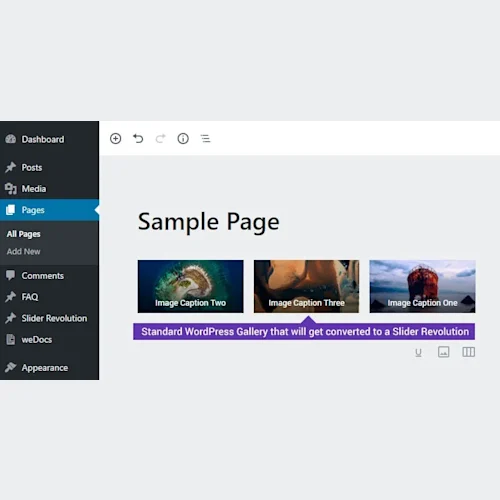Open the FAQ menu item
The height and width of the screenshot is (500, 500).
[x=30, y=297]
